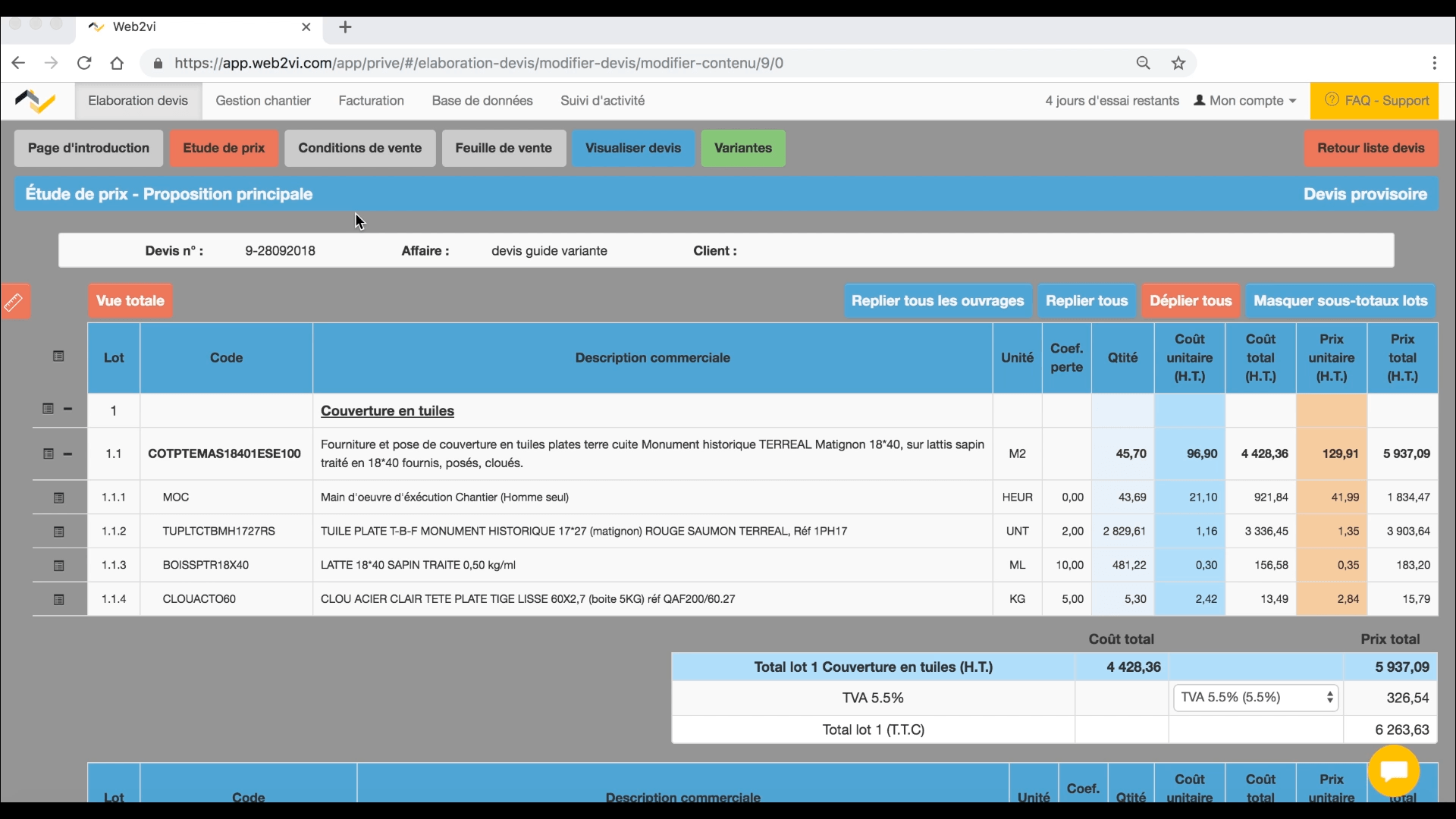
Task: Collapse ouvrage 1.1 with minus sign
Action: coord(67,453)
